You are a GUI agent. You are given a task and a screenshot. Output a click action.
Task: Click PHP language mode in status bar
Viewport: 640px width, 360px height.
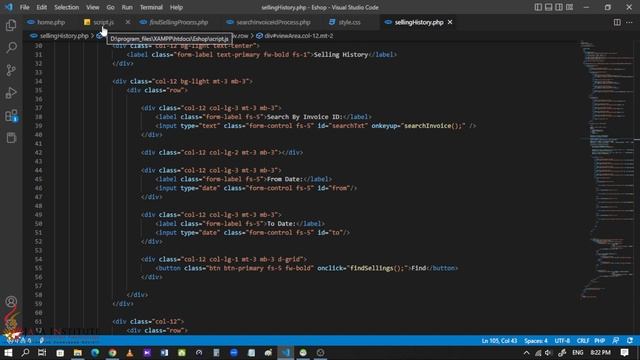click(600, 340)
